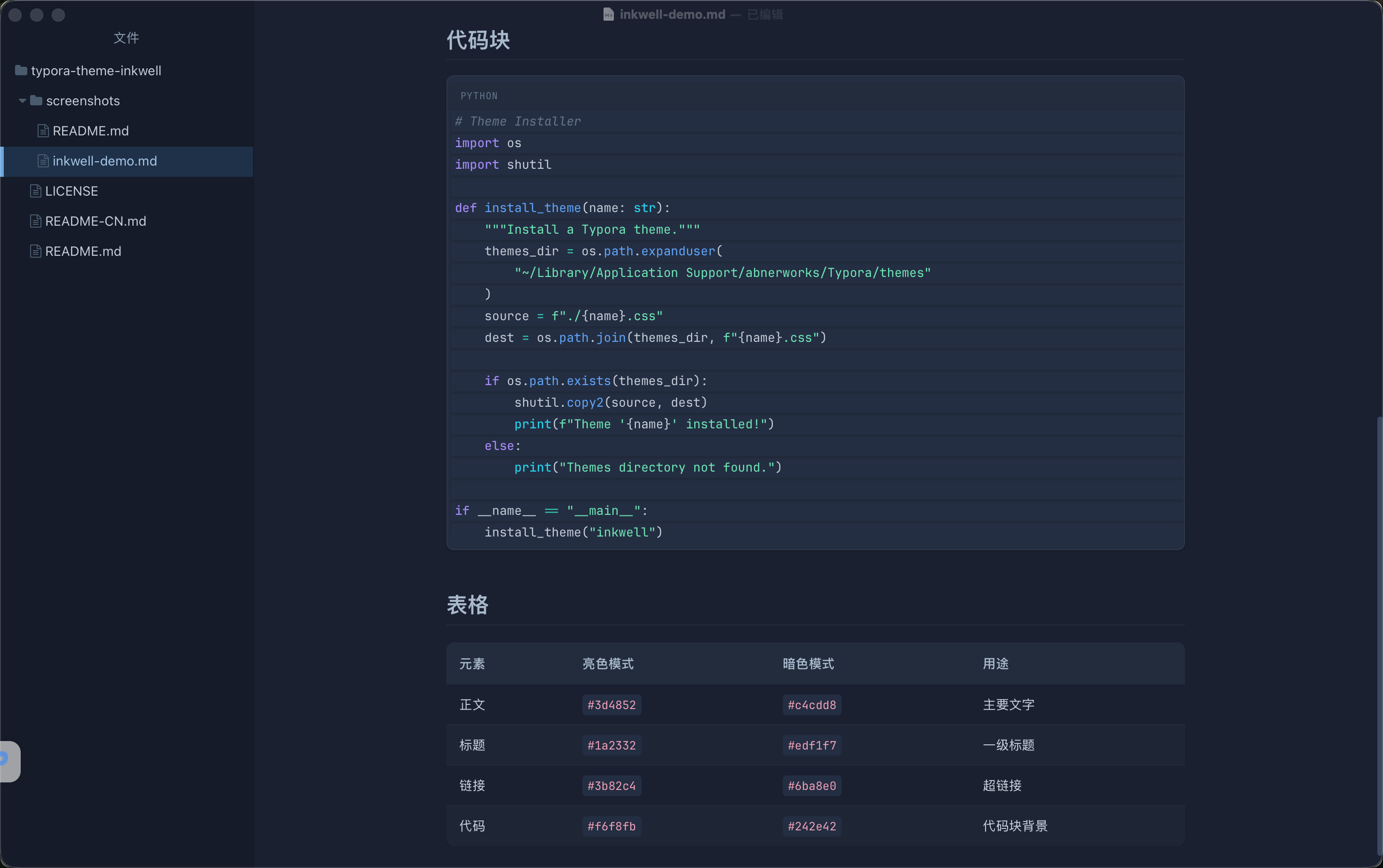This screenshot has width=1383, height=868.
Task: Click the 代码块背景 table cell
Action: [x=1015, y=826]
